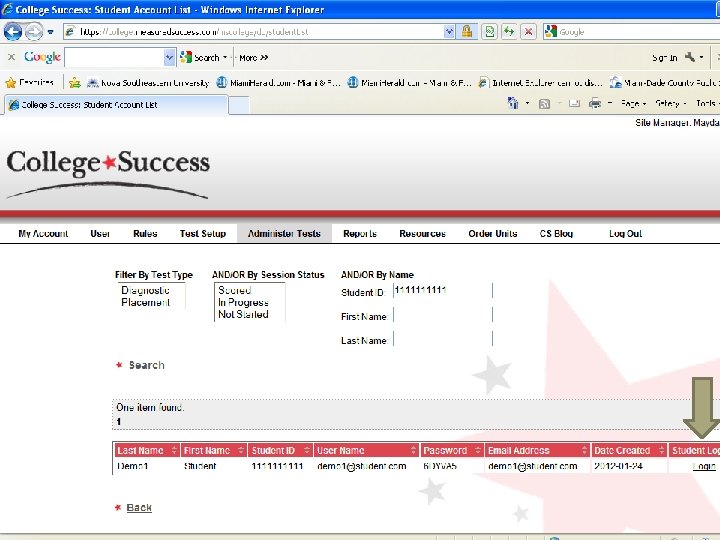
Task: Open the Favorites star button
Action: click(30, 83)
